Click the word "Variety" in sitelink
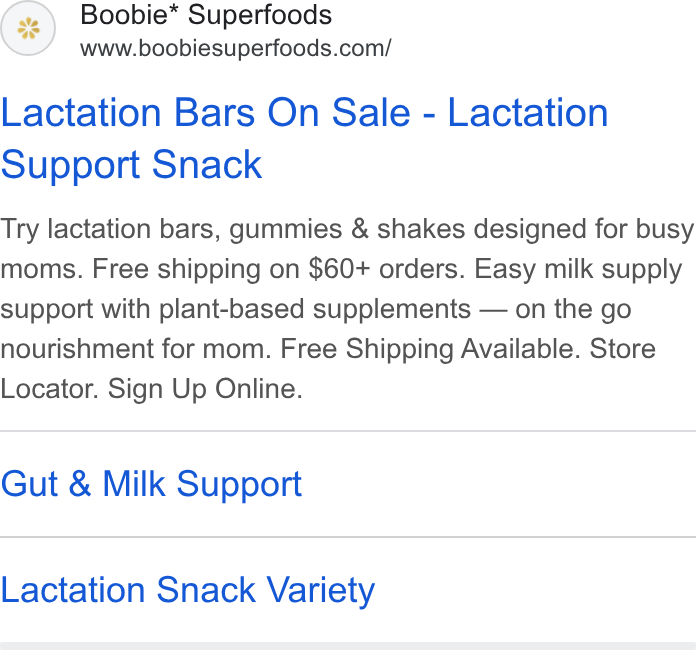This screenshot has height=650, width=696. pyautogui.click(x=320, y=591)
